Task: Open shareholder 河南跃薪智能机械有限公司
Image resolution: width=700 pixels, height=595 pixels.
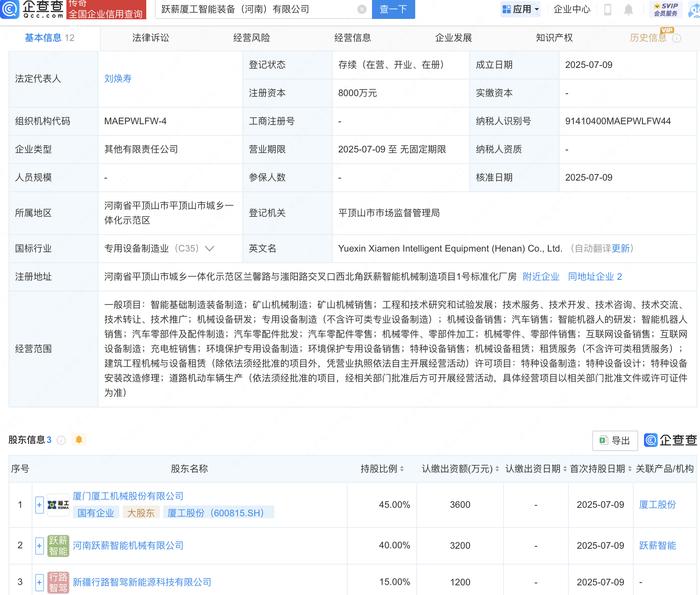Action: click(128, 545)
